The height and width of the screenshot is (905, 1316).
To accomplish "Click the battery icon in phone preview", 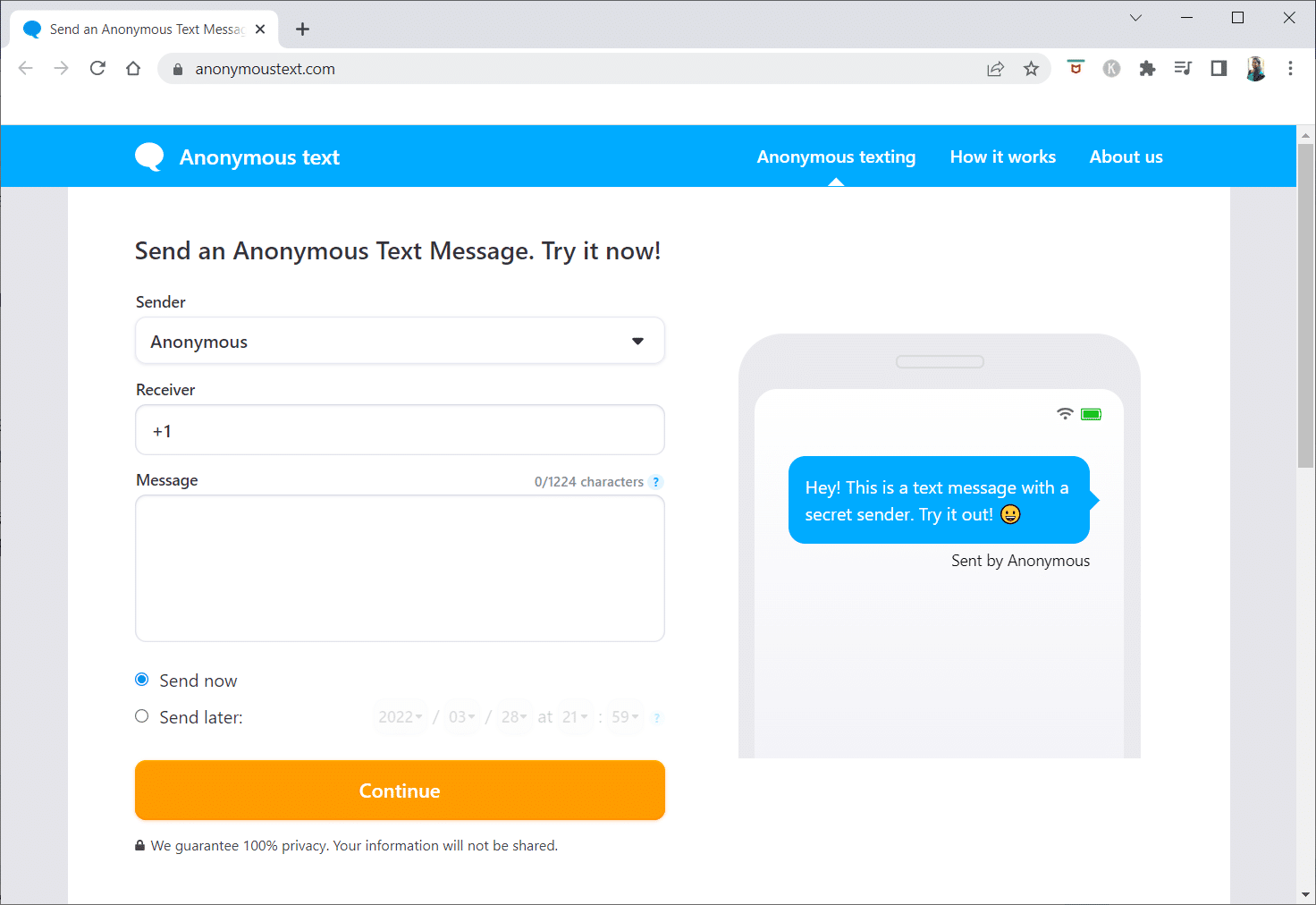I will 1091,414.
